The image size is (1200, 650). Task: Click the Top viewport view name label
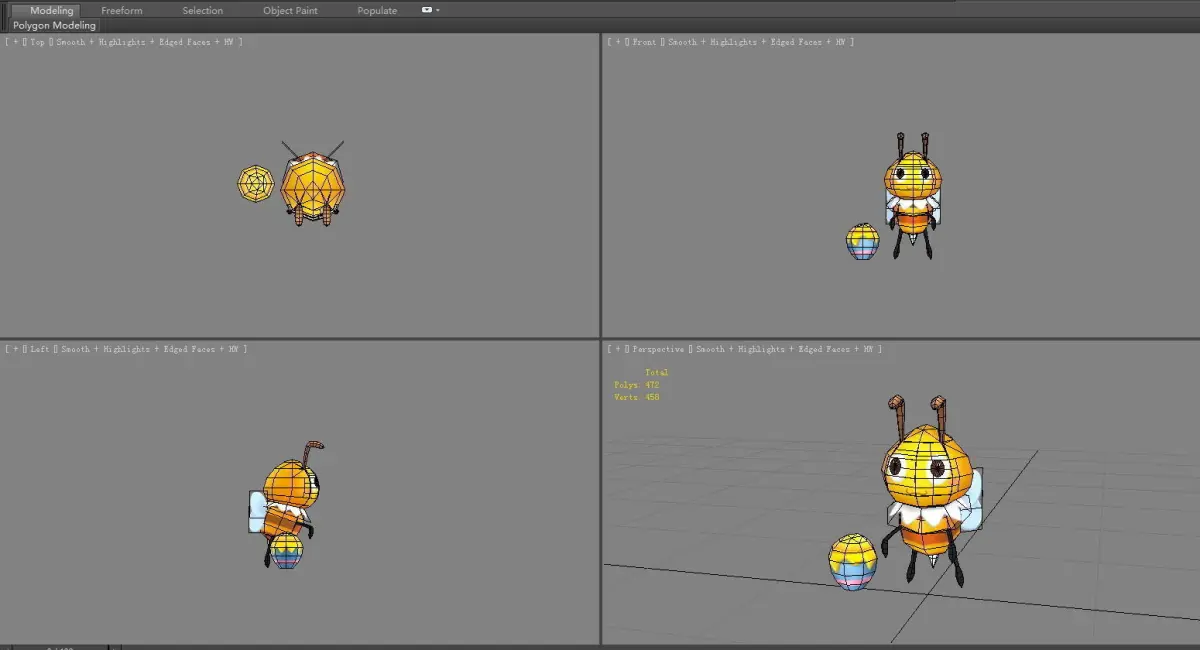tap(38, 42)
